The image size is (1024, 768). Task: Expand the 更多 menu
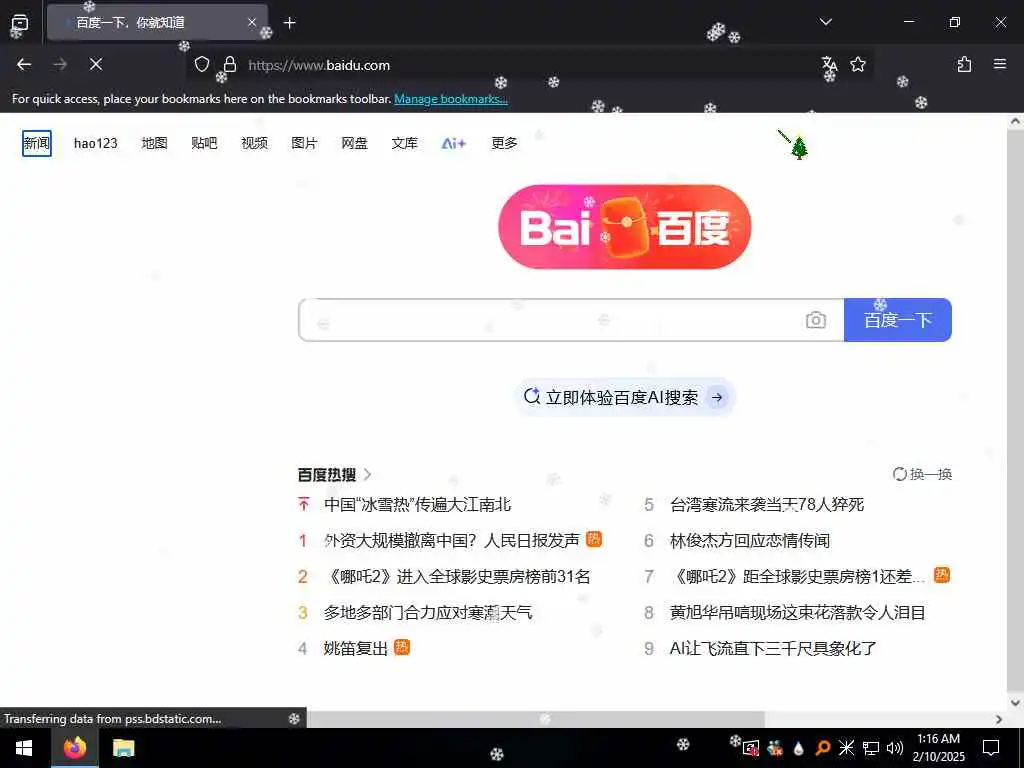[x=504, y=143]
